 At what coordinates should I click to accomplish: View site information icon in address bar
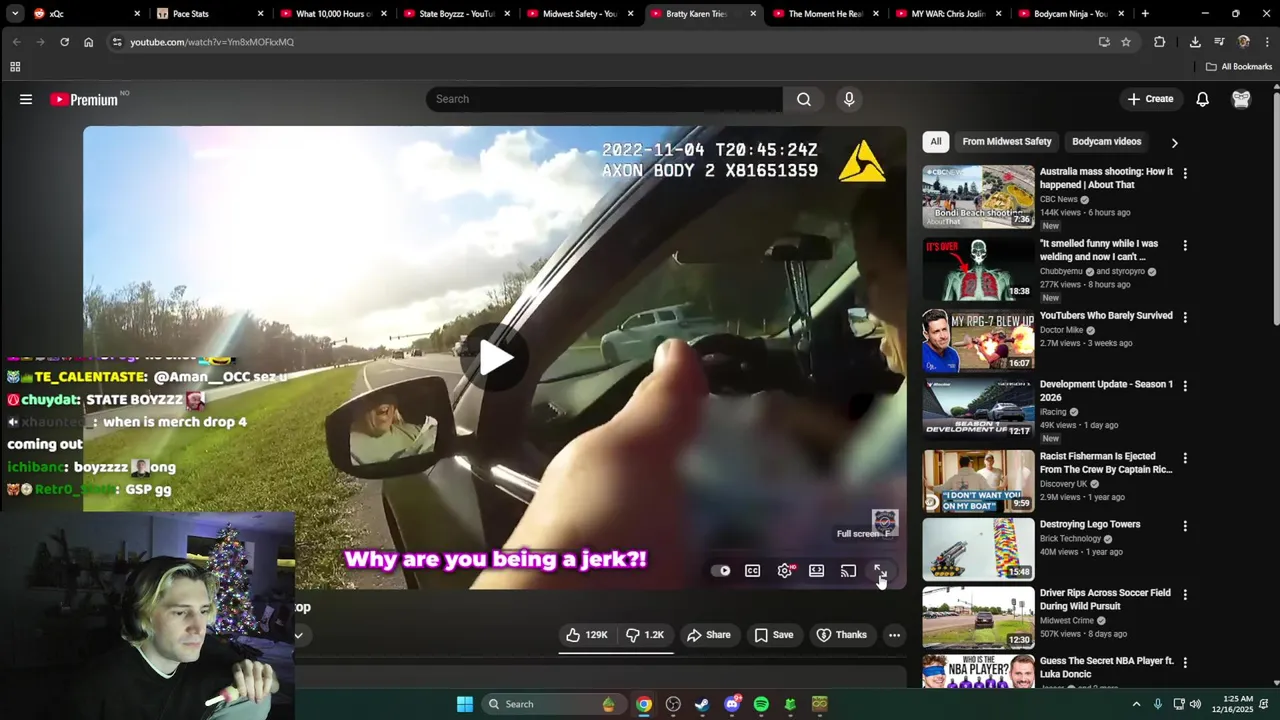click(x=117, y=42)
